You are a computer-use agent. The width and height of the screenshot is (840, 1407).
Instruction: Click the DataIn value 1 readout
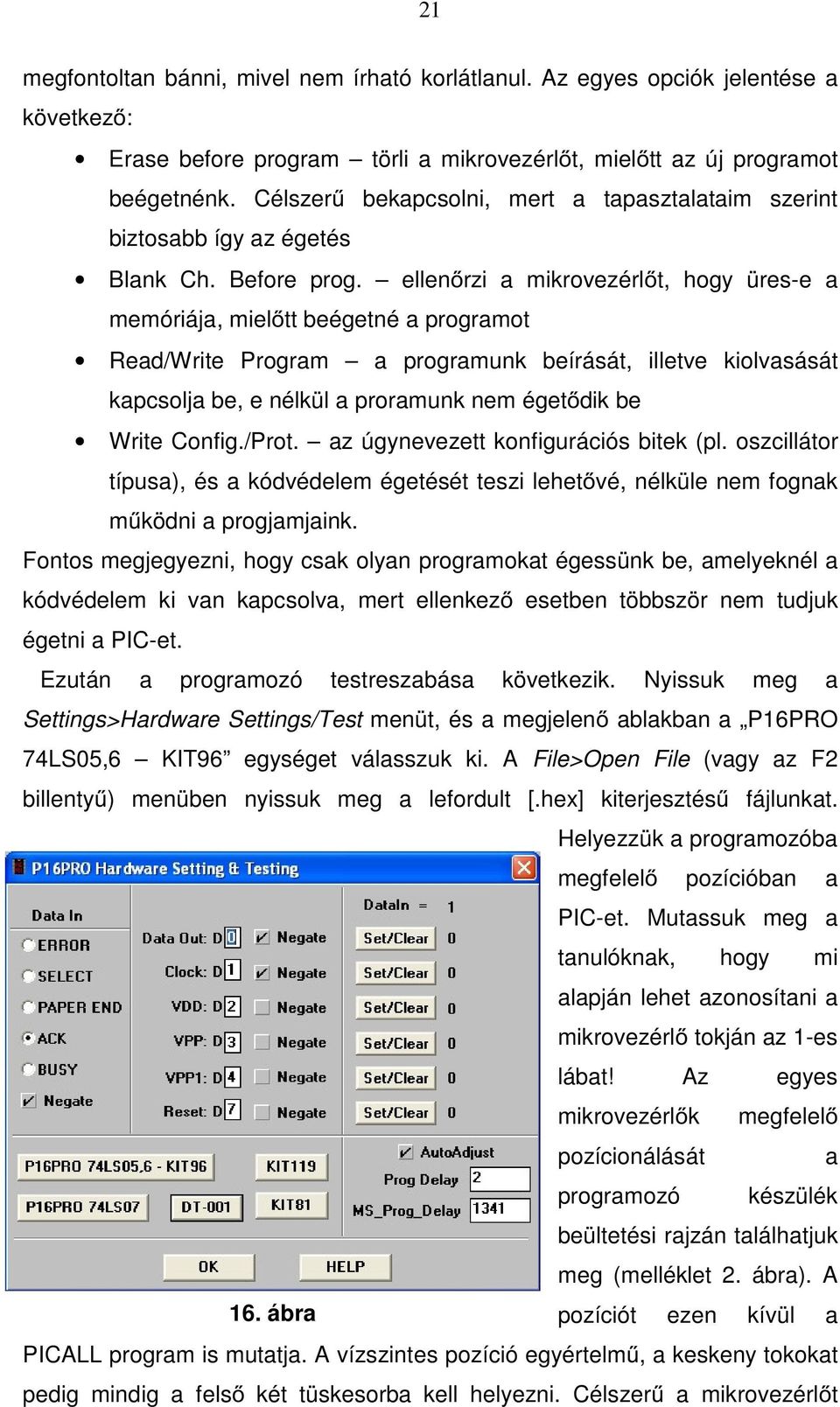(451, 906)
